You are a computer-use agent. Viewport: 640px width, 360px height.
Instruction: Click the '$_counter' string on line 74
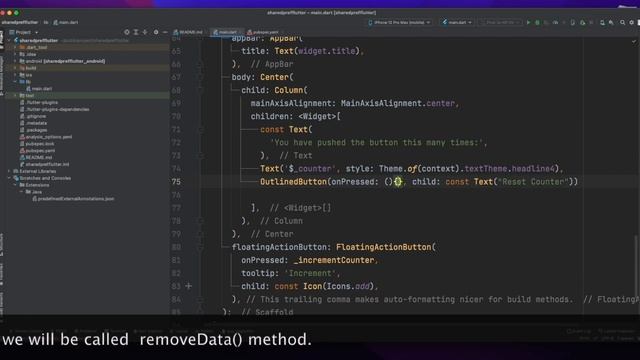pyautogui.click(x=310, y=169)
